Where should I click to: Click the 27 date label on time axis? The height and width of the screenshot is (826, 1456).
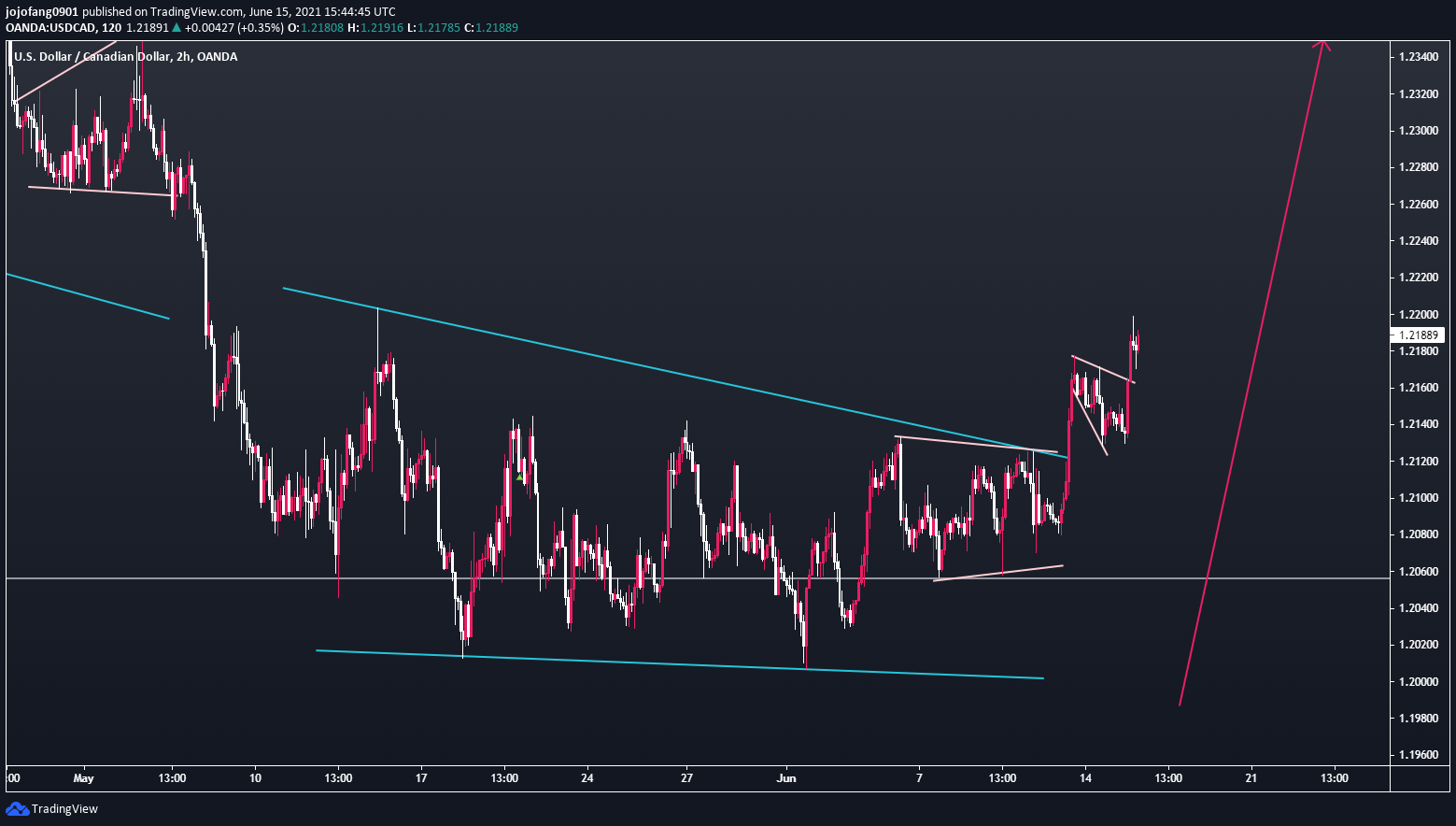686,777
